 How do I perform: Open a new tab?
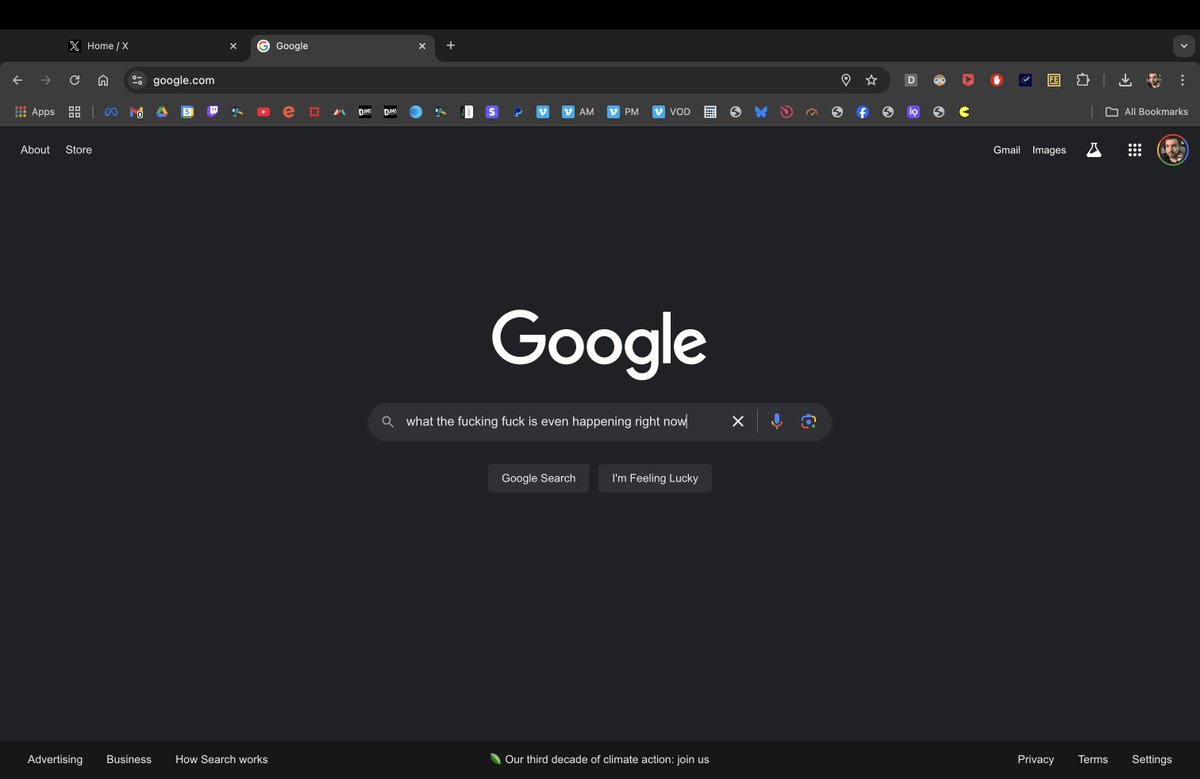pos(451,46)
